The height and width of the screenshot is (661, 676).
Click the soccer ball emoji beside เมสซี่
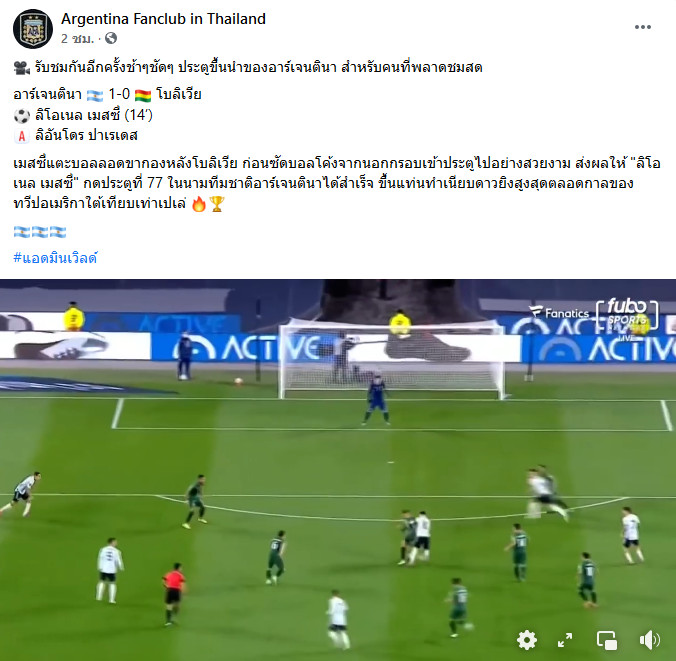click(x=22, y=116)
